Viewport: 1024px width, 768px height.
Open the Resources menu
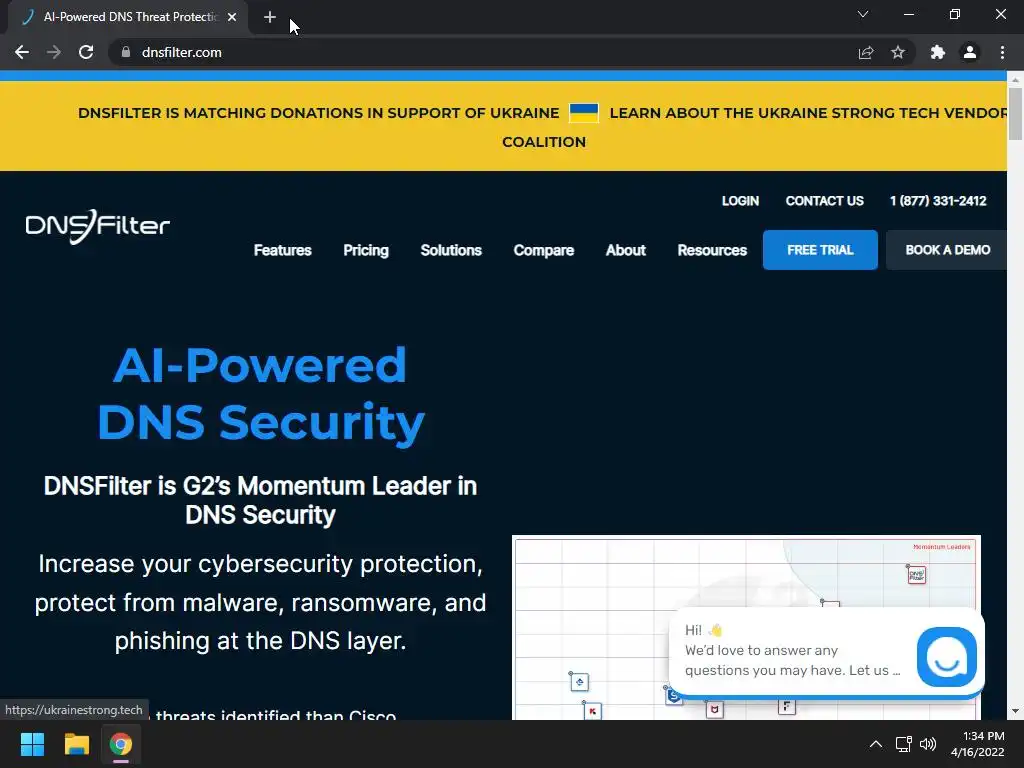[x=712, y=250]
